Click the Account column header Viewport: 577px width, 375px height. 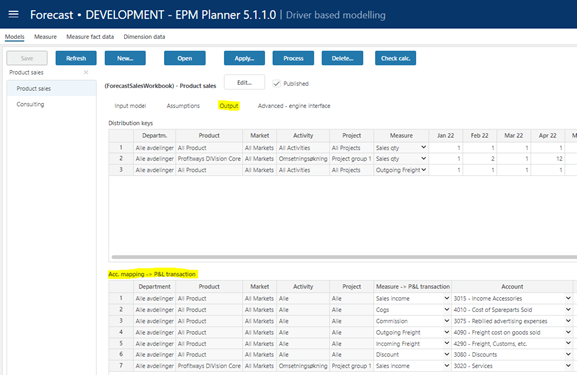coord(512,286)
